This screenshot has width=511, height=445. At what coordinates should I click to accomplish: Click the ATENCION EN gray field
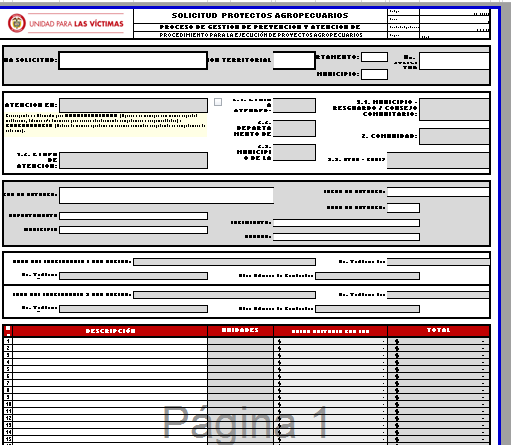pyautogui.click(x=133, y=105)
